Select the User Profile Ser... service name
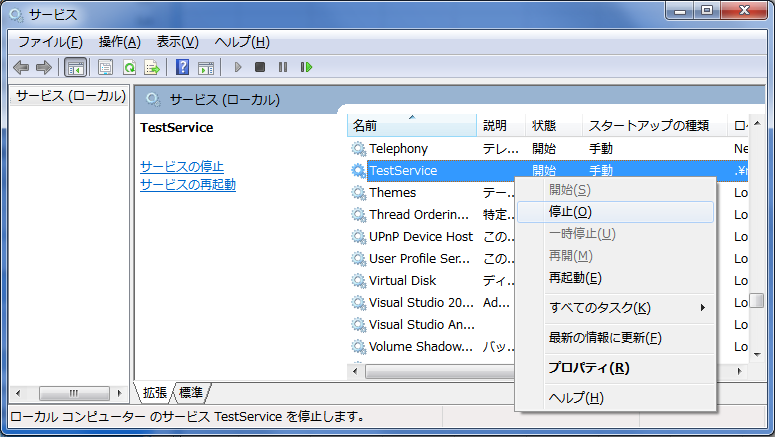The height and width of the screenshot is (437, 775). coord(419,259)
